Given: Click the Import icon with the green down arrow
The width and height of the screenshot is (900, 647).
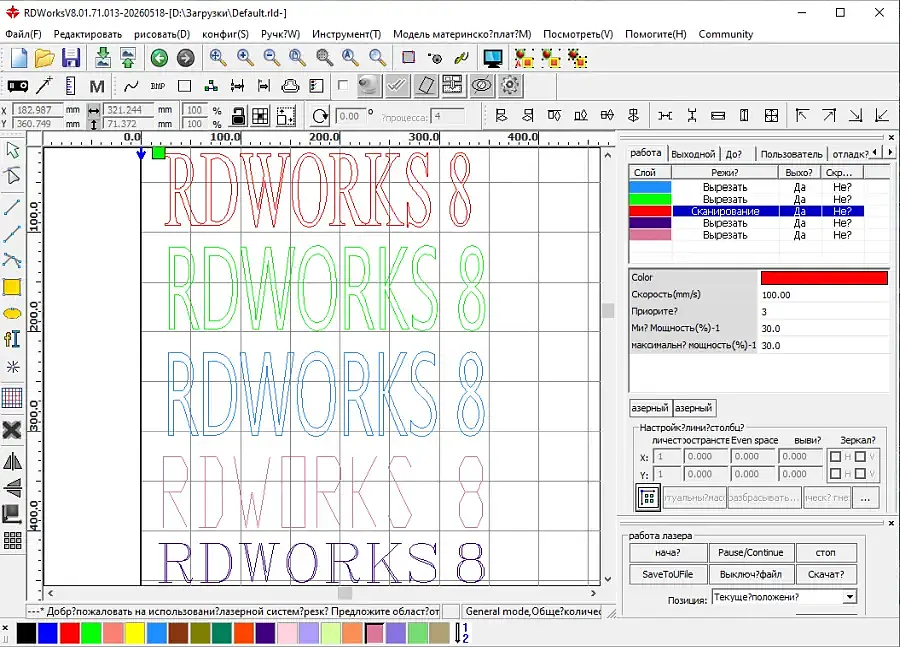Looking at the screenshot, I should click(103, 58).
